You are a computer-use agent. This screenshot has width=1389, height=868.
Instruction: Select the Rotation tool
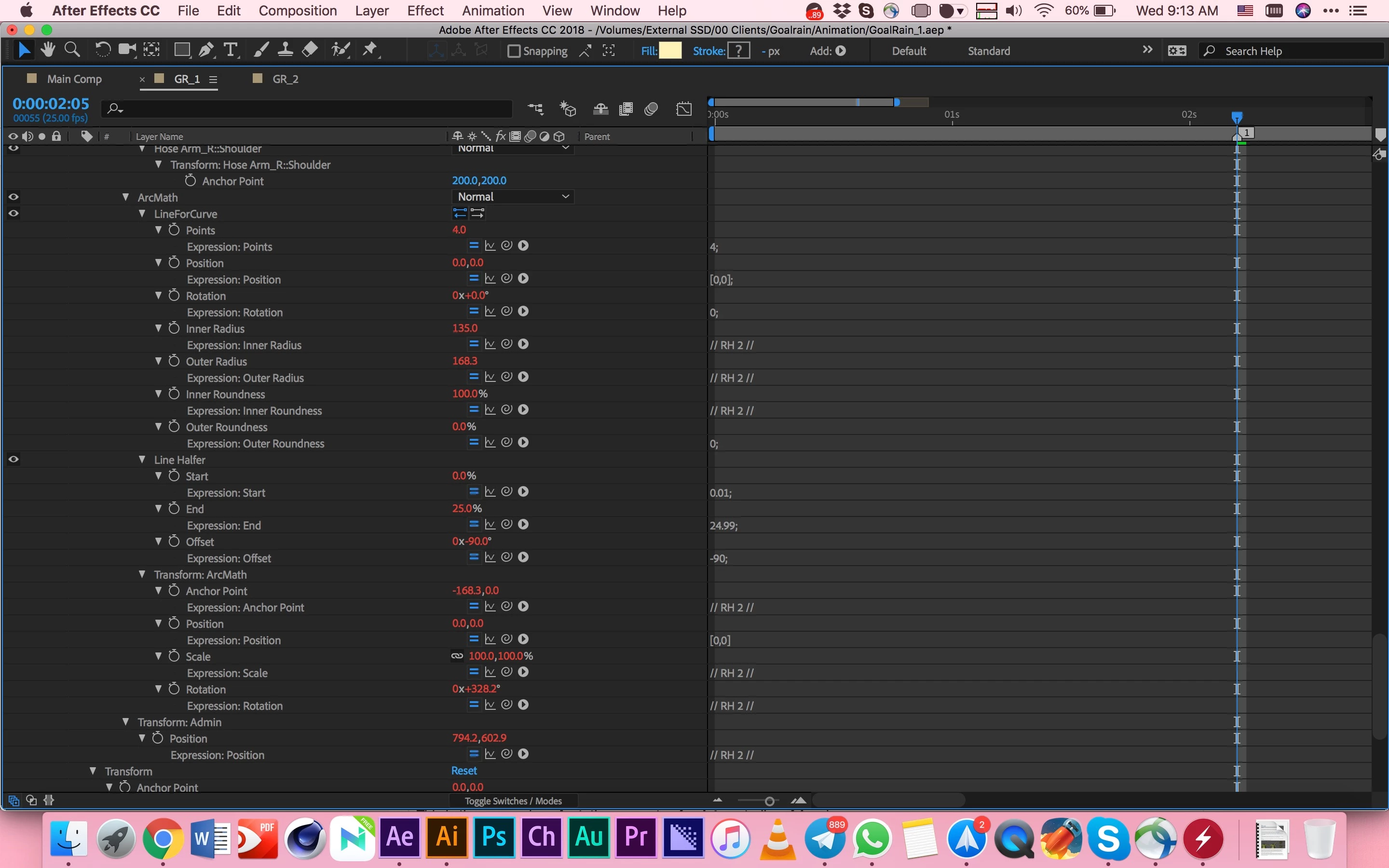pyautogui.click(x=102, y=51)
